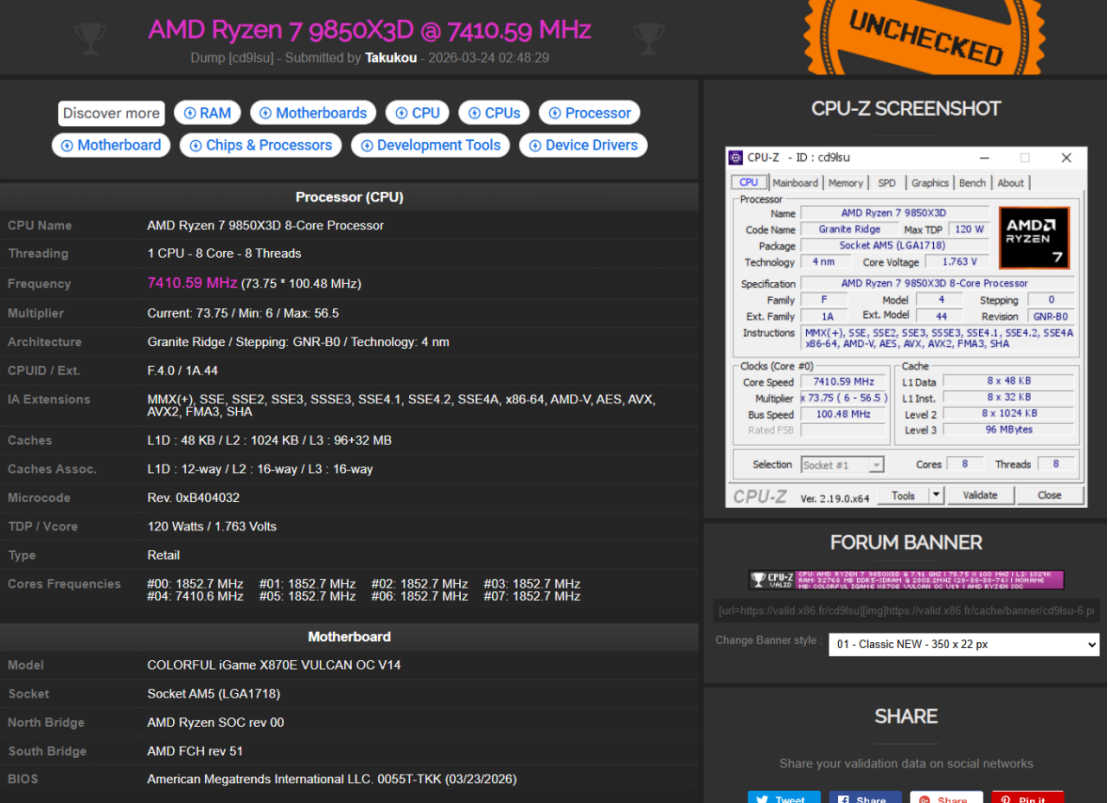Click the Bus Speed 100.48 MHz field in CPU-Z
The width and height of the screenshot is (1108, 803).
[843, 414]
